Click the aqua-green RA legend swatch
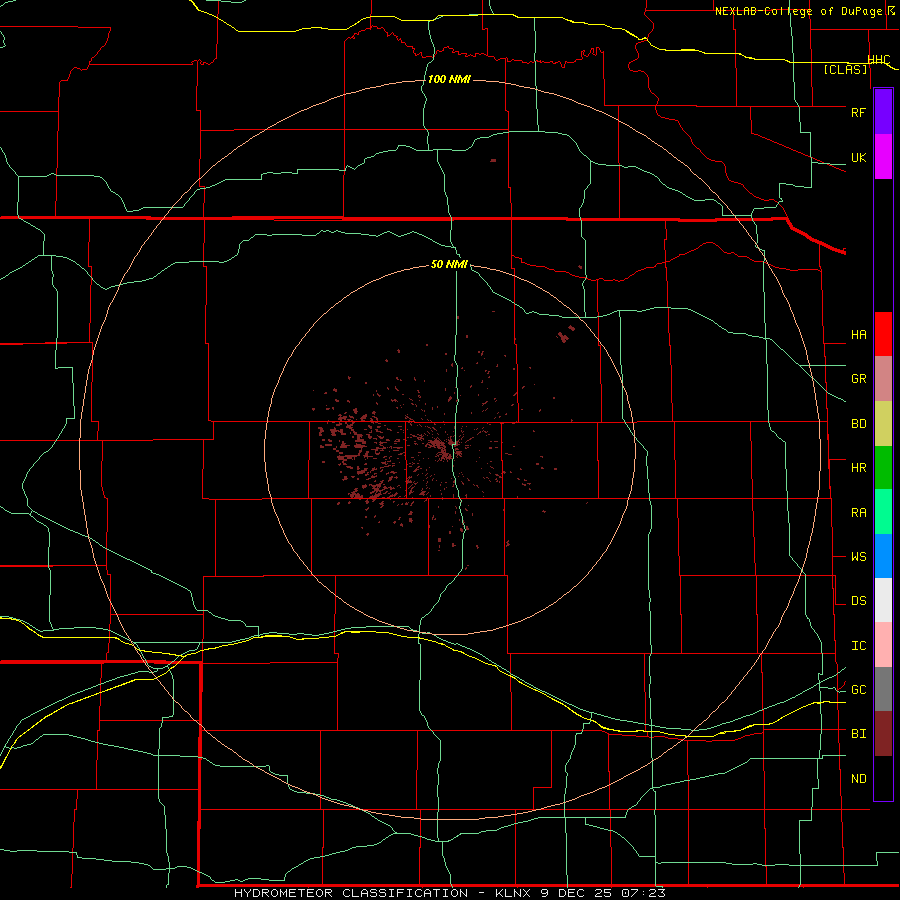Viewport: 900px width, 900px height. pyautogui.click(x=883, y=512)
